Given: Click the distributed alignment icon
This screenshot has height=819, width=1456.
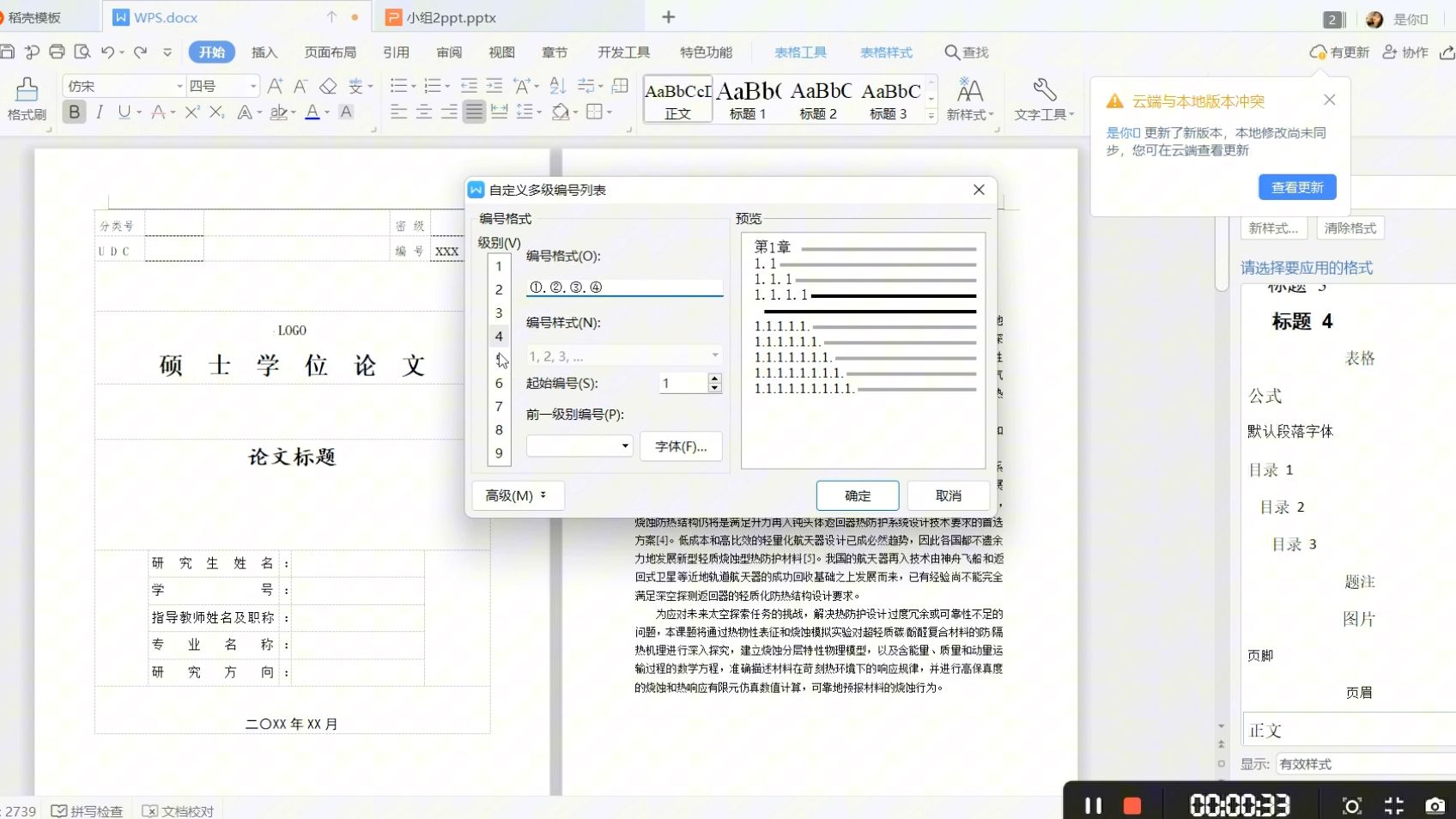Looking at the screenshot, I should (x=500, y=112).
